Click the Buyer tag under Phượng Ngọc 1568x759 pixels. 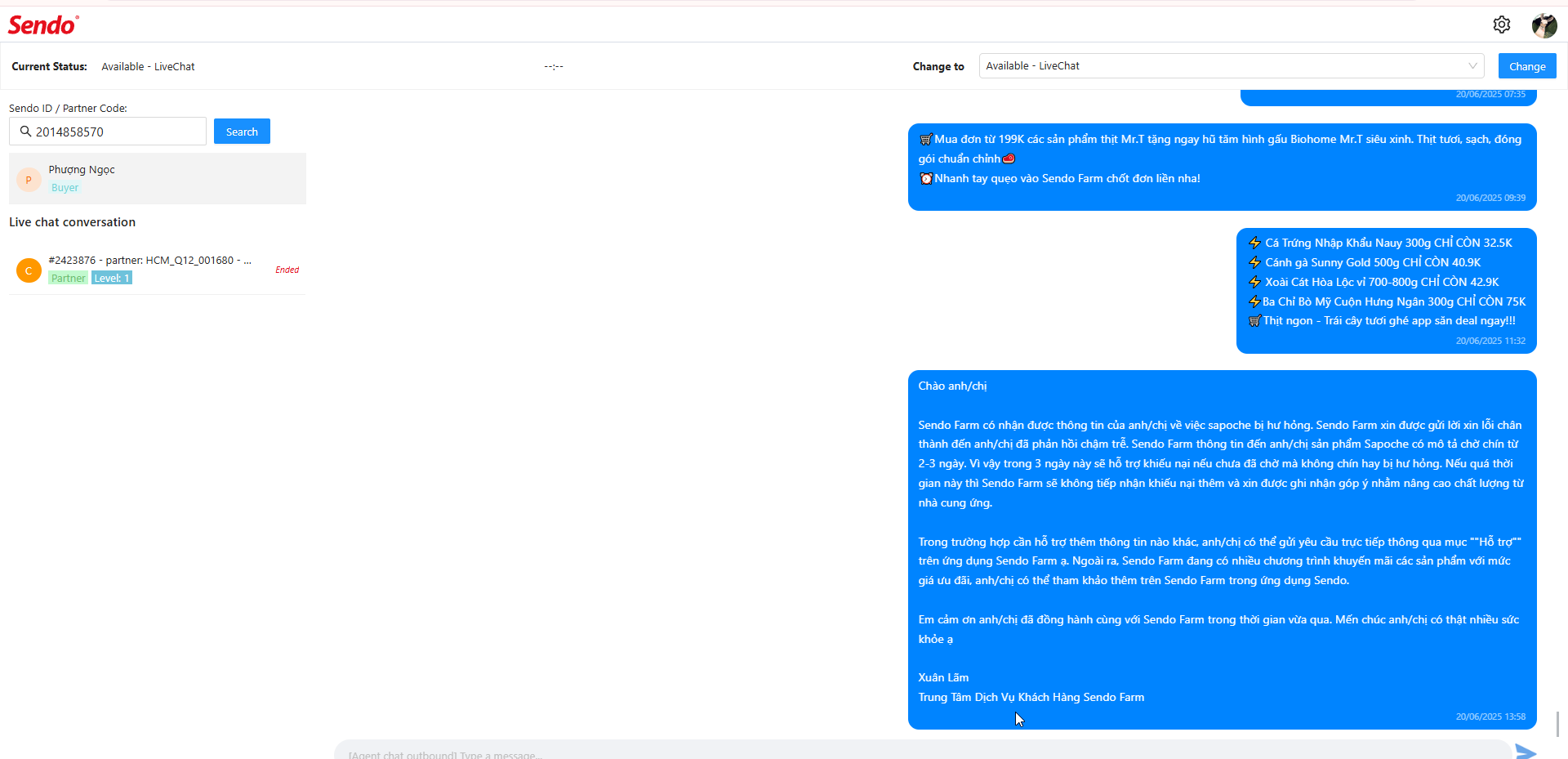click(x=65, y=188)
